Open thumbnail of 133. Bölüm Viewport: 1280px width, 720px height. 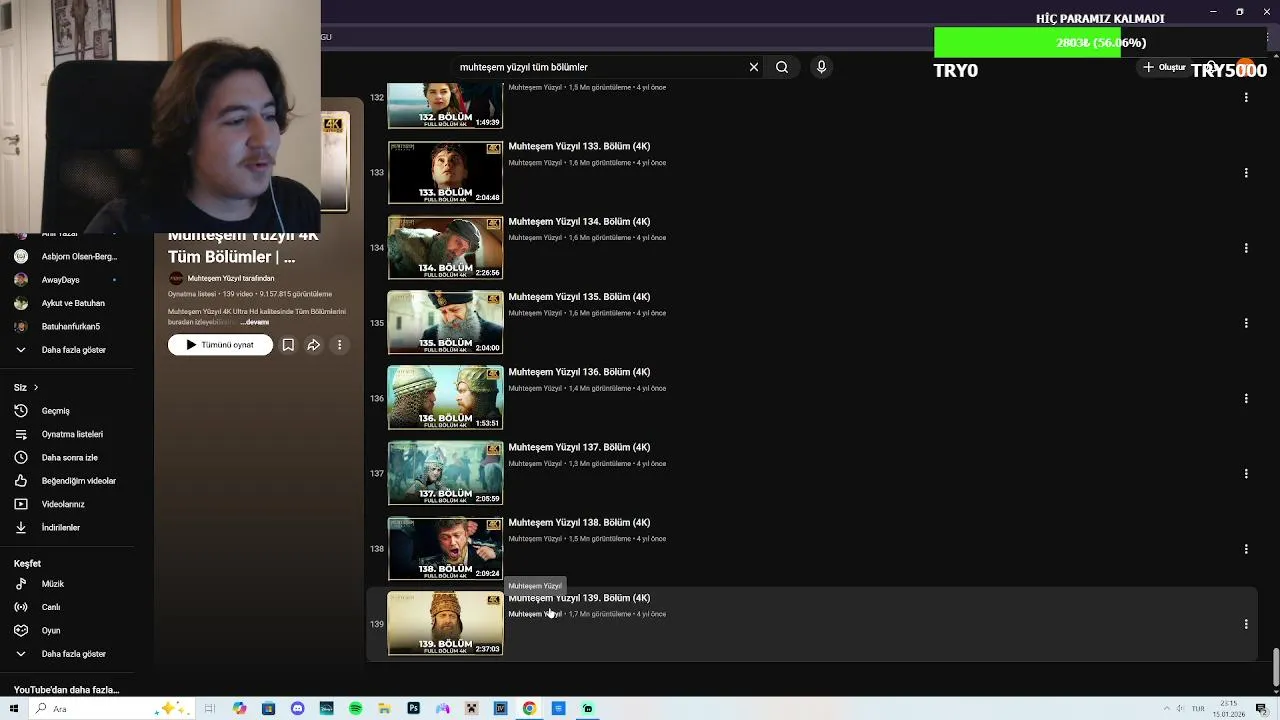445,172
